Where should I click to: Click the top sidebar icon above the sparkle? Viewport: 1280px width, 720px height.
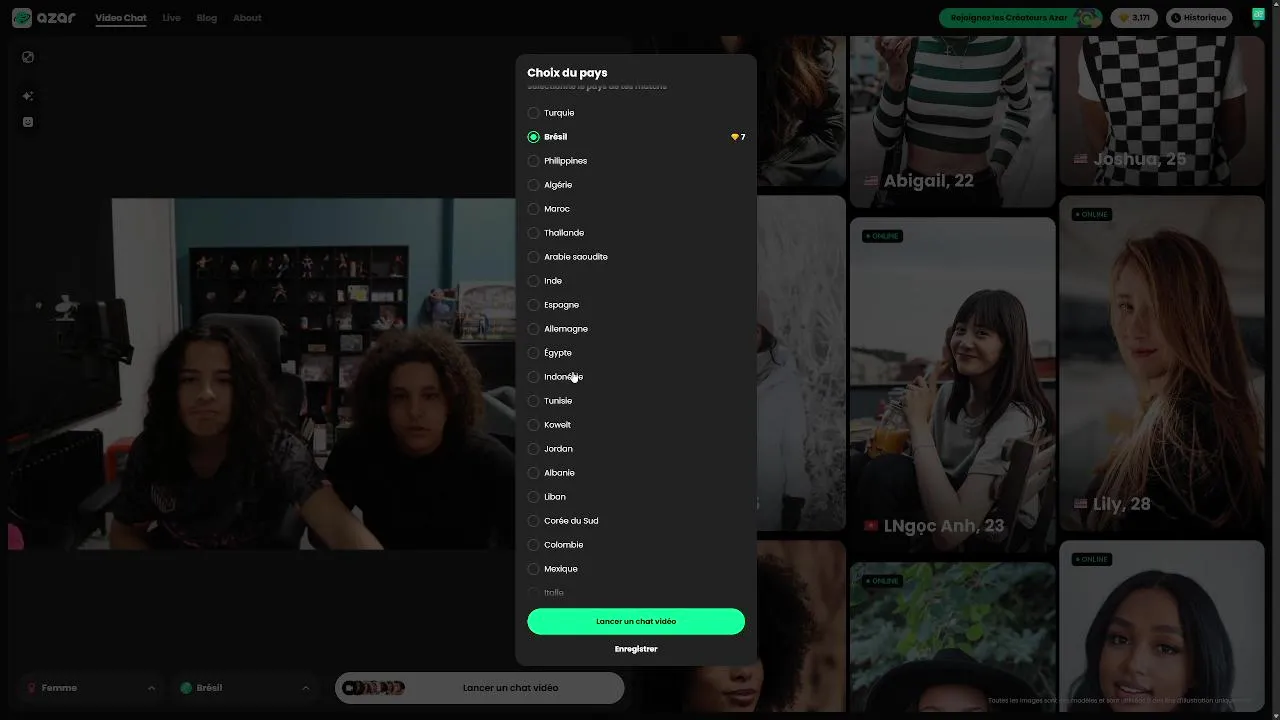(x=28, y=57)
